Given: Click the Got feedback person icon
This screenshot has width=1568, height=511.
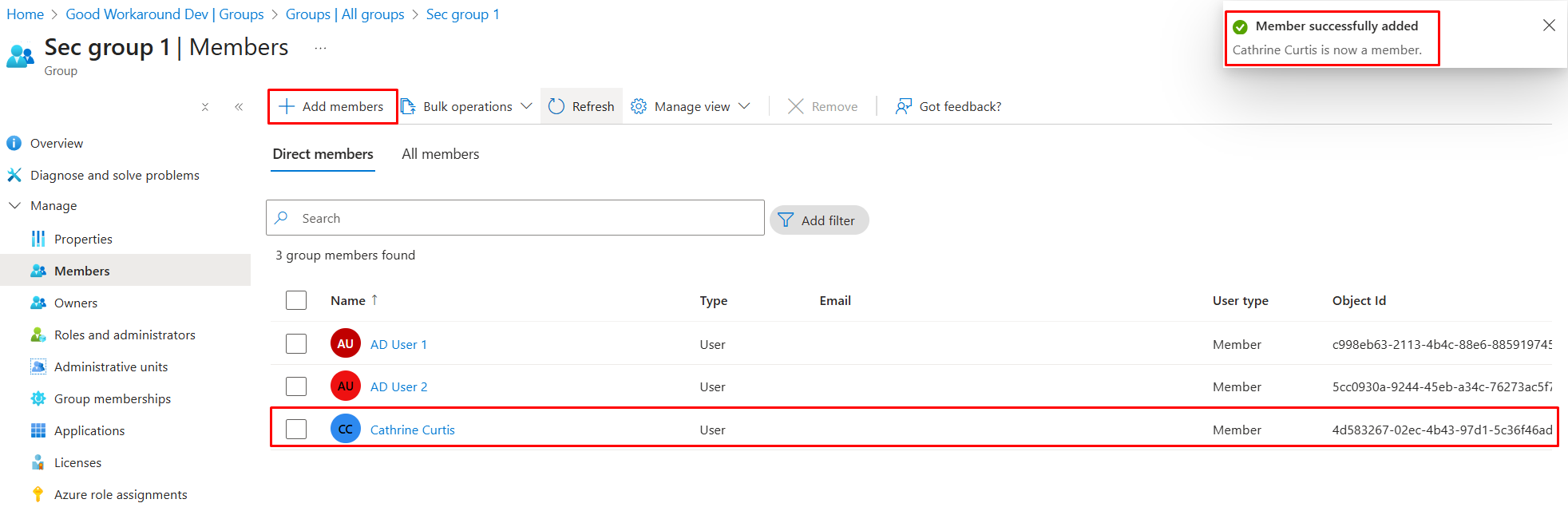Looking at the screenshot, I should [x=903, y=106].
